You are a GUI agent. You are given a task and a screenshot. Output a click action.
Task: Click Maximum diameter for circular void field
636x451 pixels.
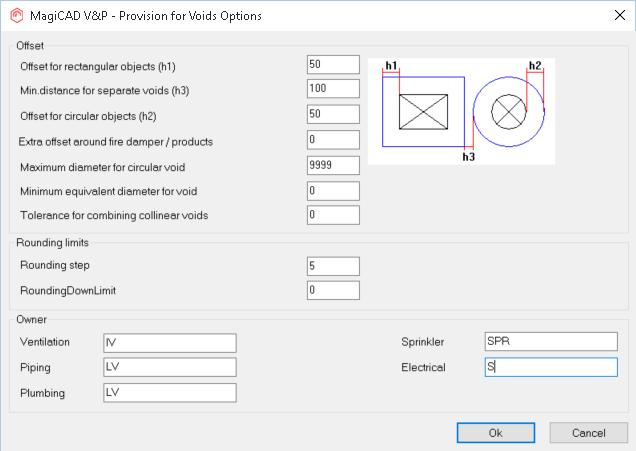coord(333,165)
